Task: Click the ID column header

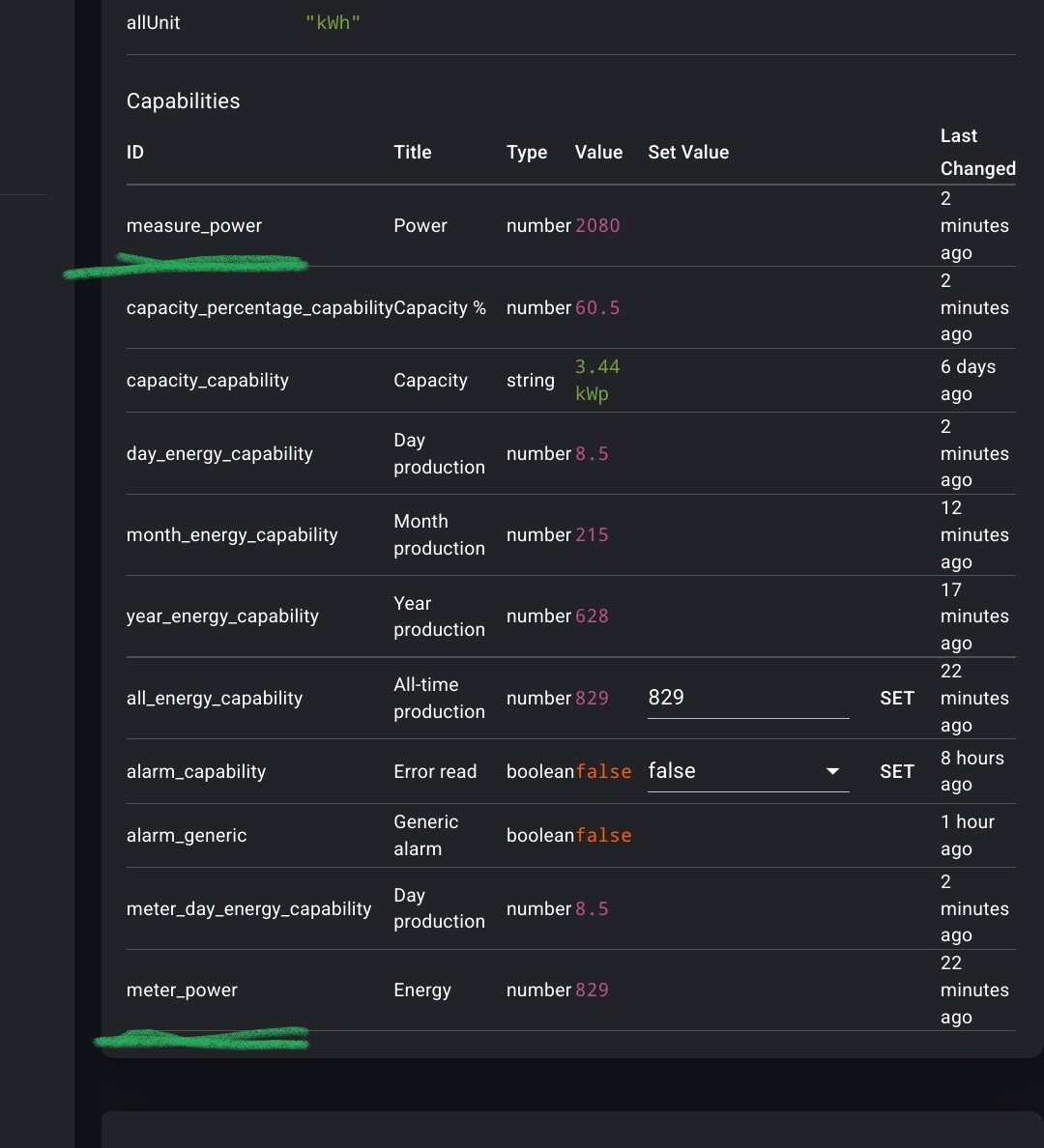Action: click(135, 153)
